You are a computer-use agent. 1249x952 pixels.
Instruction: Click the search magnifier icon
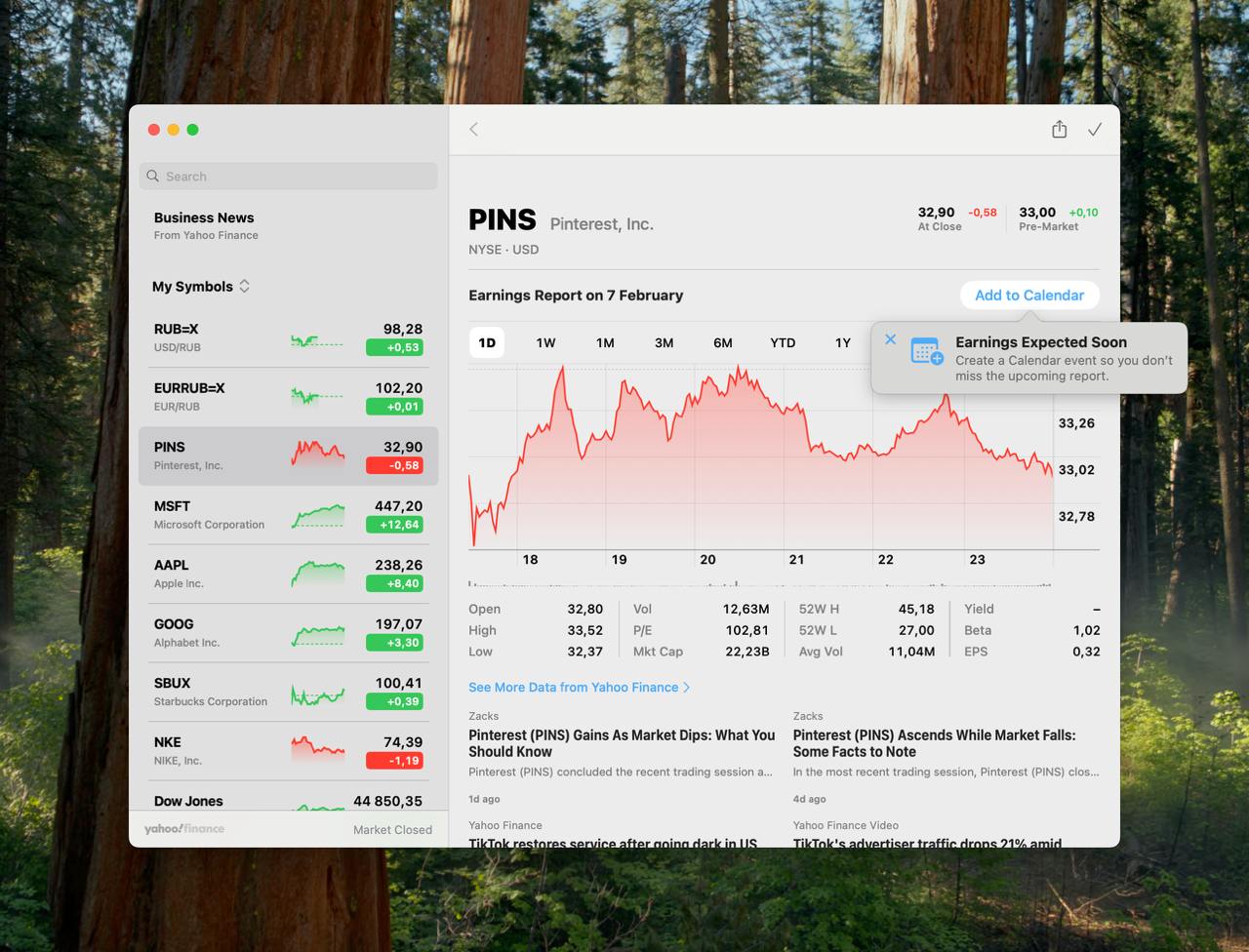pyautogui.click(x=153, y=177)
